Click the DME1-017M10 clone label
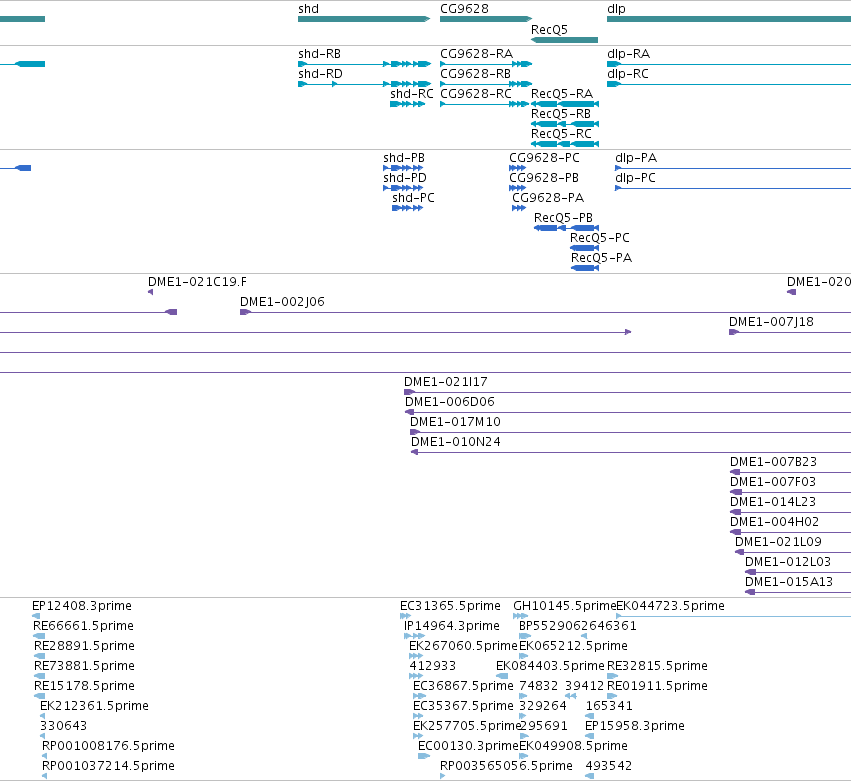This screenshot has width=851, height=781. 455,422
